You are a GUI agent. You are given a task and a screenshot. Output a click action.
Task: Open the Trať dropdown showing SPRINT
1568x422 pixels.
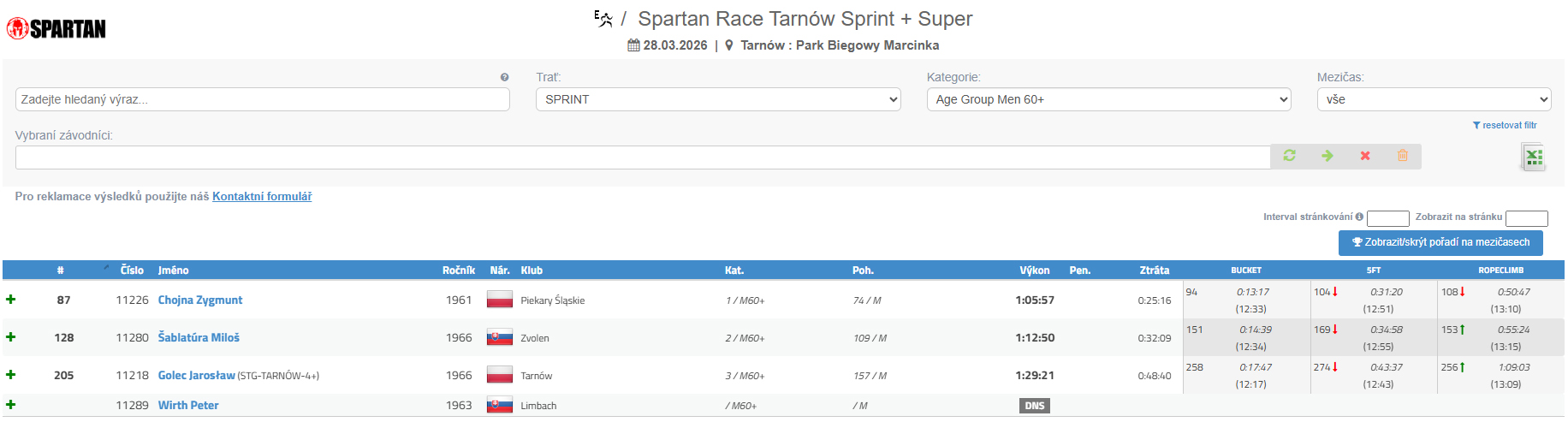(718, 99)
